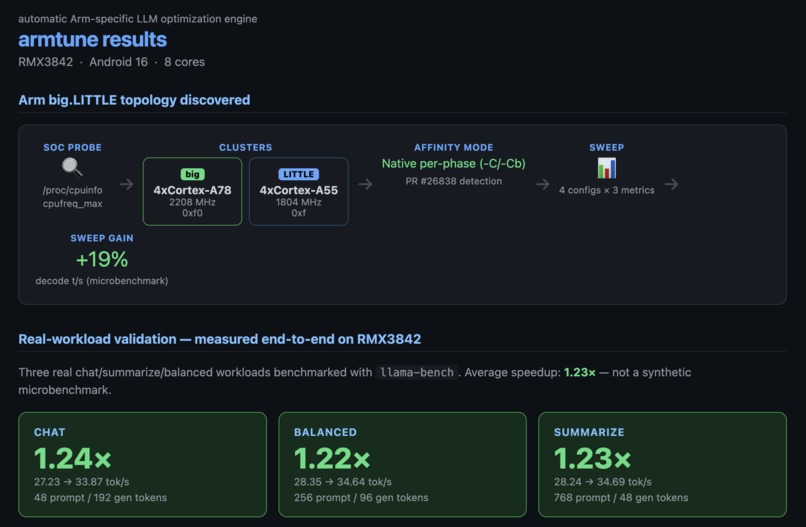Screen dimensions: 806x527
Task: Click the 'Android 16' text
Action: coord(118,62)
